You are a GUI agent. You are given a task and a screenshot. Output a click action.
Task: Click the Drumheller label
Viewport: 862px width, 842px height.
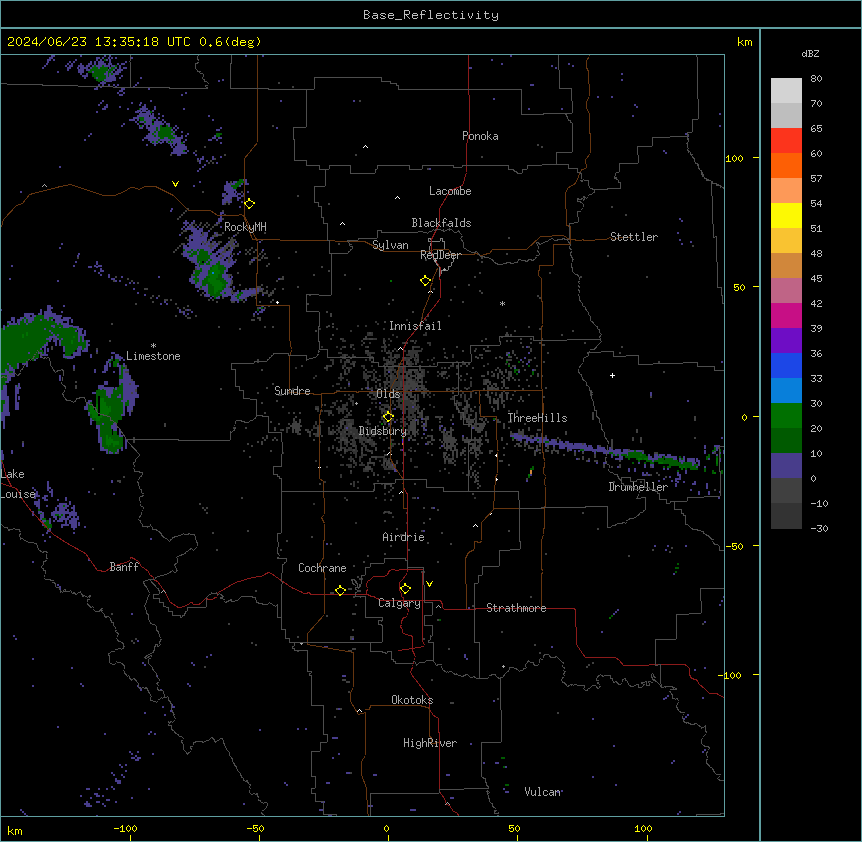[x=638, y=487]
